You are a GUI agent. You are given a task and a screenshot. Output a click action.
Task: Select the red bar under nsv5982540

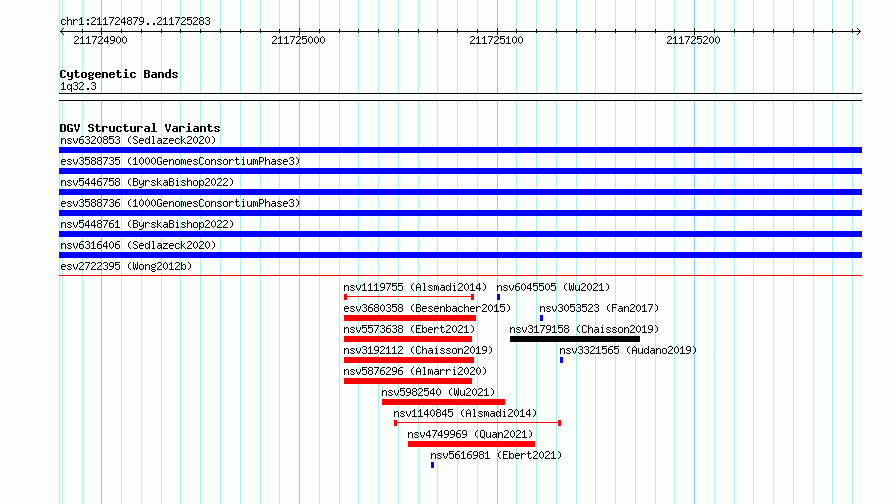point(443,402)
